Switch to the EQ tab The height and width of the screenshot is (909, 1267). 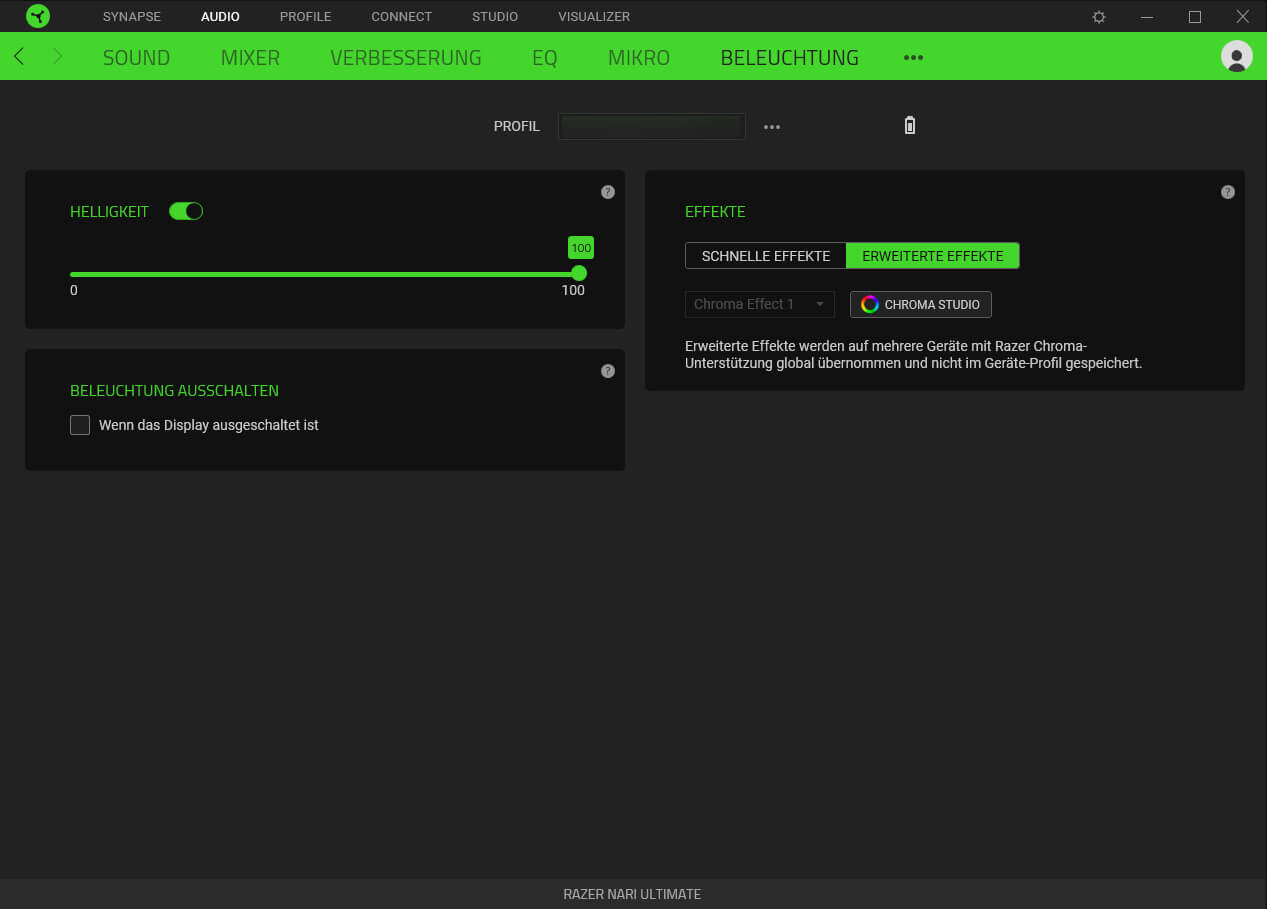coord(544,58)
